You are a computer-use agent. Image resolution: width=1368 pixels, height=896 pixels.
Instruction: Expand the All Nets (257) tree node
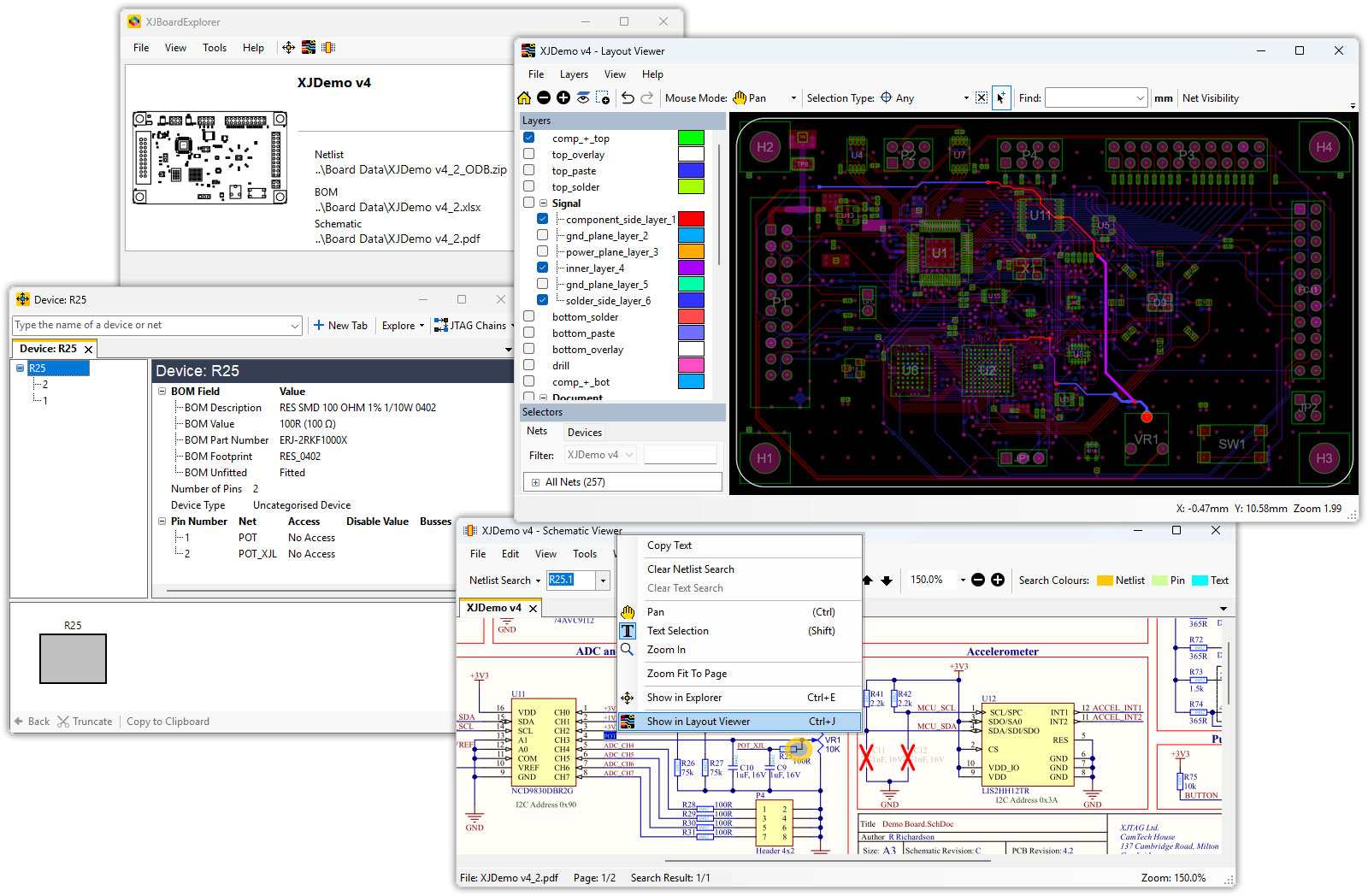pyautogui.click(x=536, y=482)
